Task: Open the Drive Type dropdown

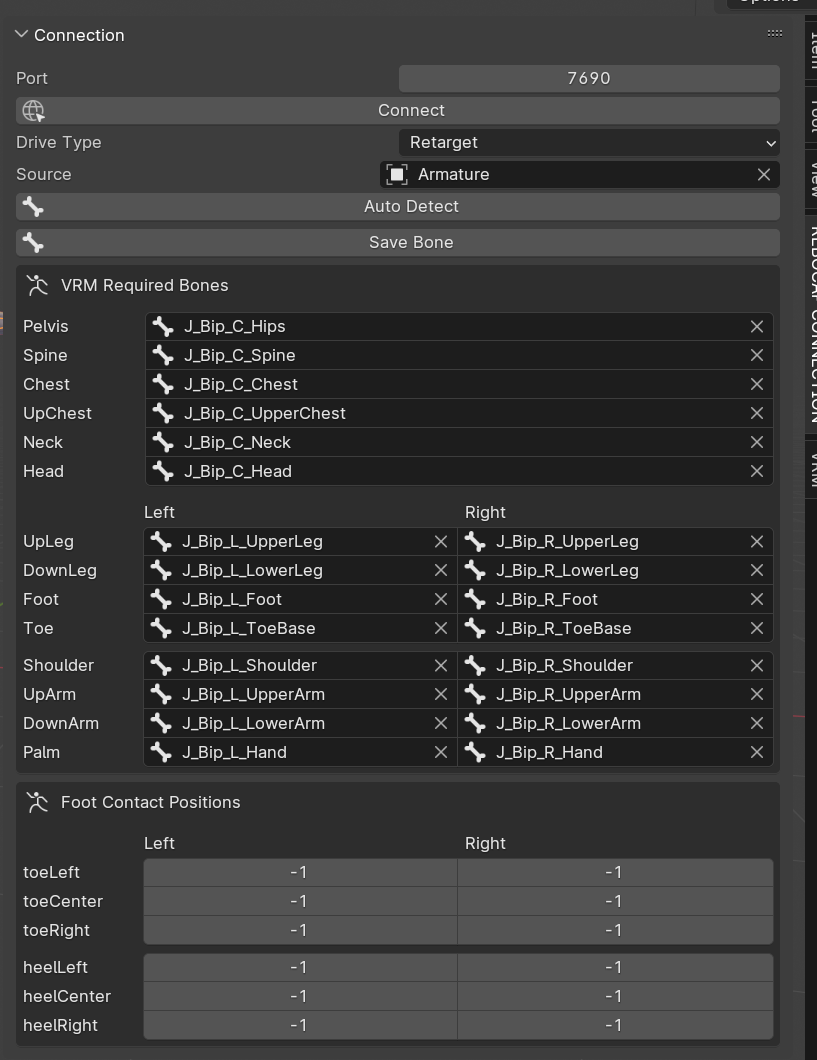Action: click(588, 143)
